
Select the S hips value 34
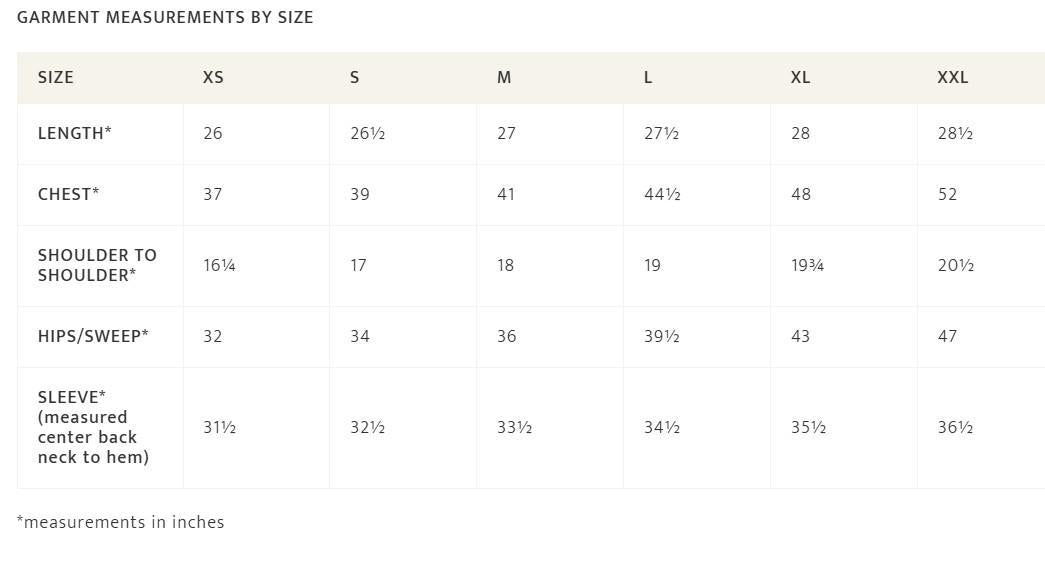pyautogui.click(x=360, y=336)
